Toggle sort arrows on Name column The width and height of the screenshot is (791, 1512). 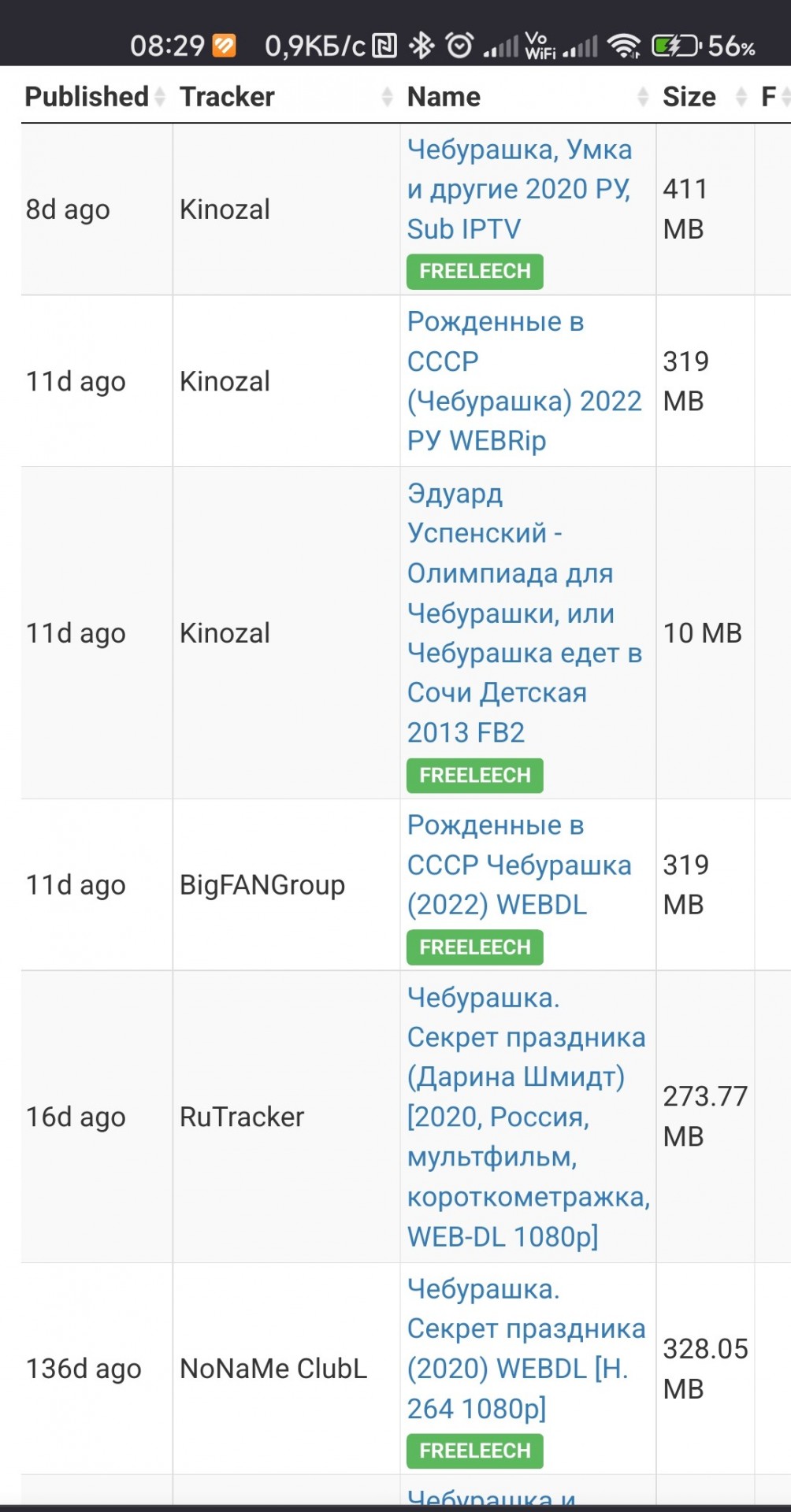[x=643, y=97]
